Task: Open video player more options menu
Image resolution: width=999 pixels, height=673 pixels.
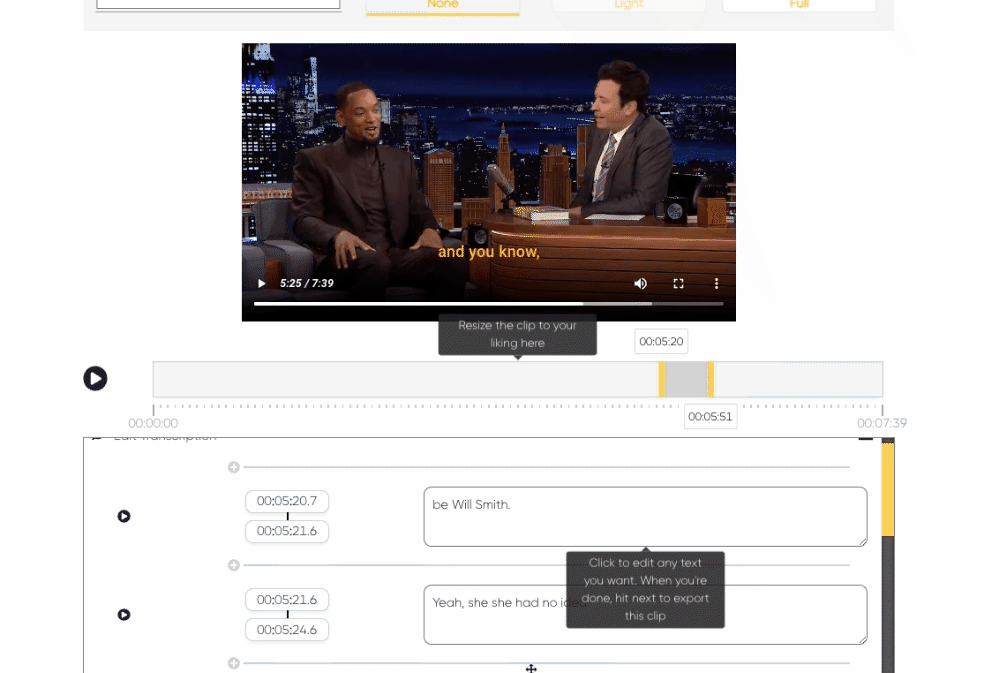Action: click(x=716, y=284)
